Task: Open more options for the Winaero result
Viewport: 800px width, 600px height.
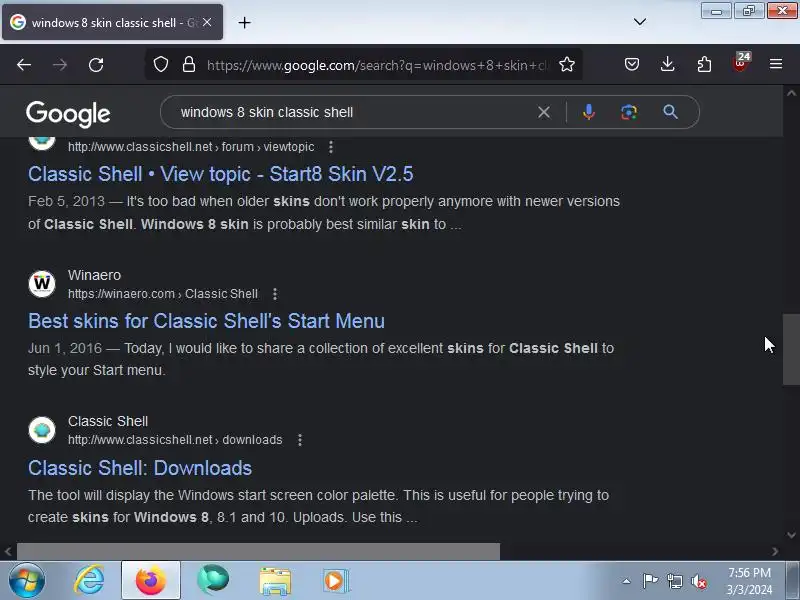Action: [275, 294]
